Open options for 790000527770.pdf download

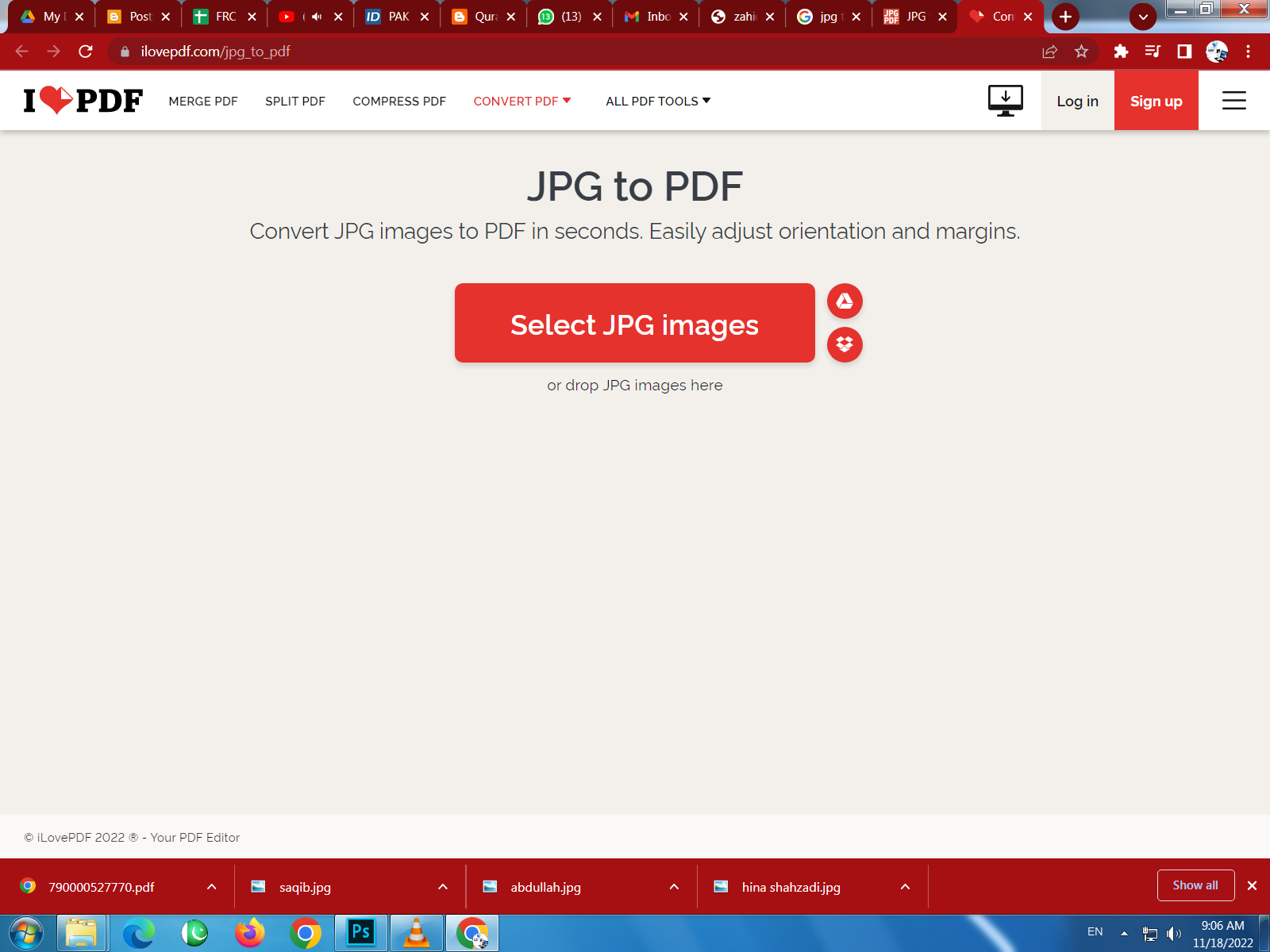[x=211, y=887]
